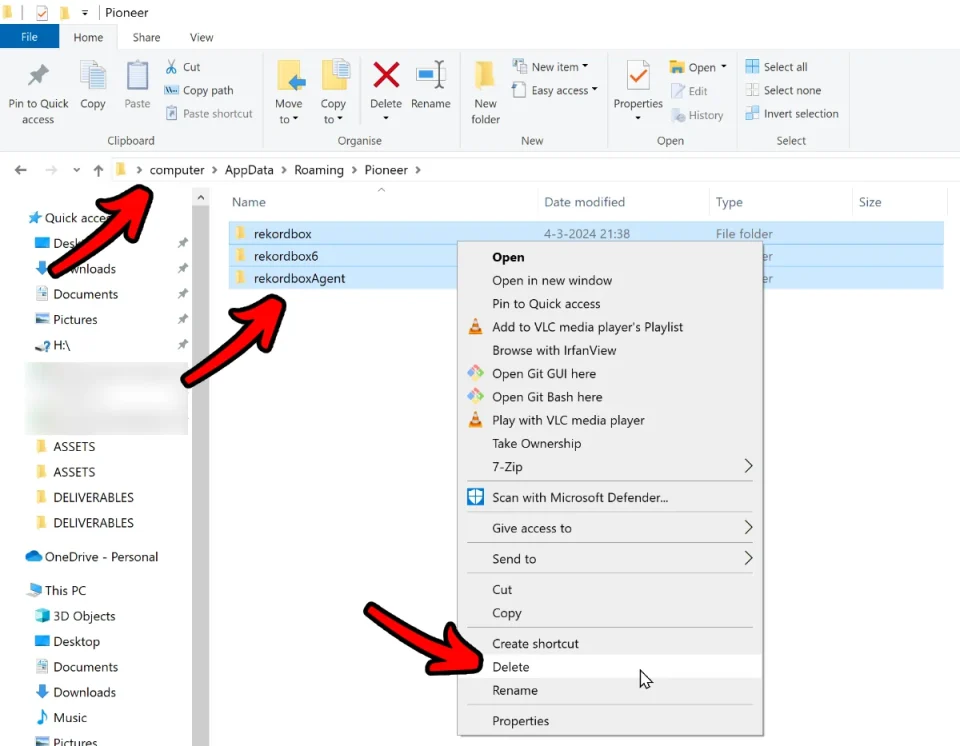Click Copy path in the ribbon

click(199, 90)
